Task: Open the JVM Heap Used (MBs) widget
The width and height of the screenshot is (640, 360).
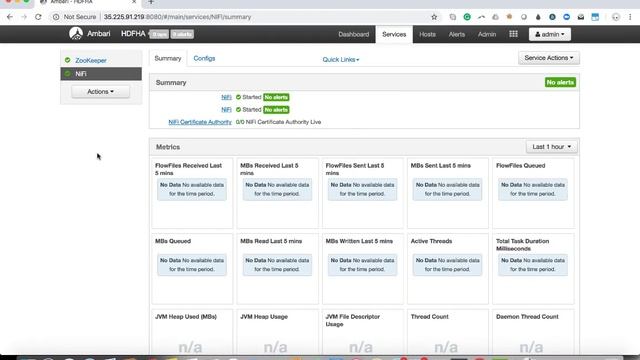Action: [192, 332]
